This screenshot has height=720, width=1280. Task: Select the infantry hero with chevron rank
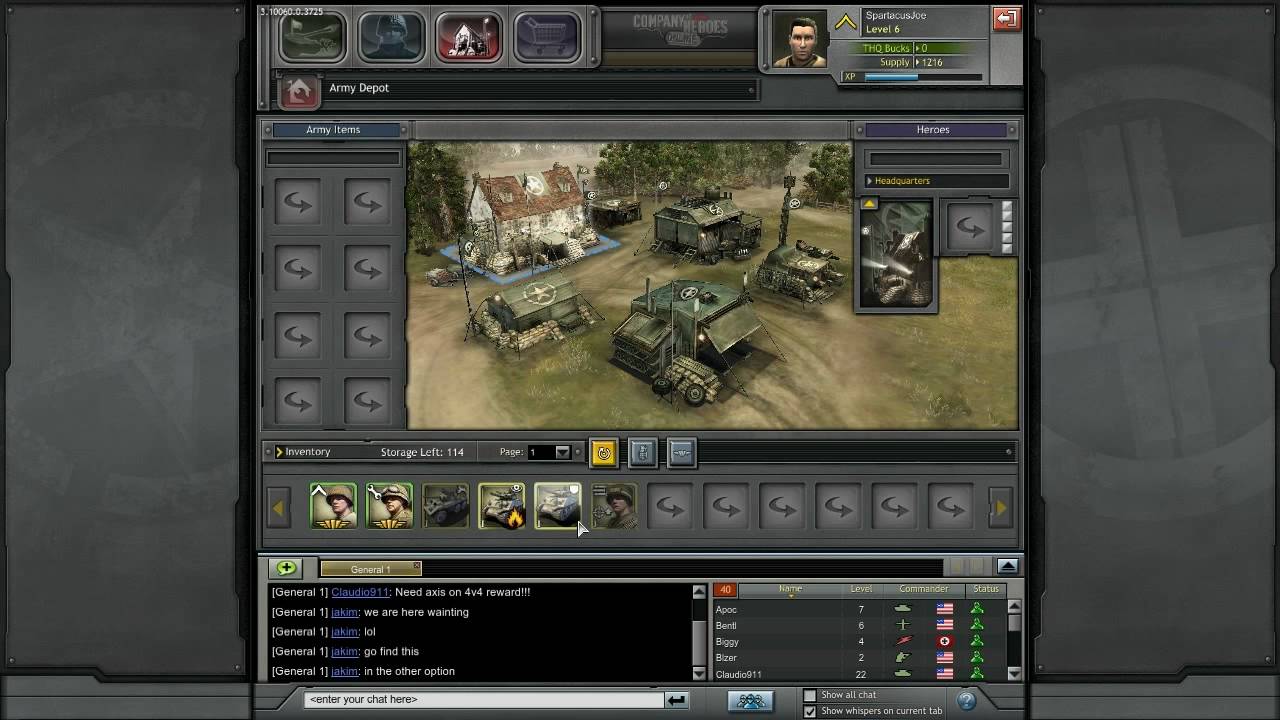[x=333, y=506]
